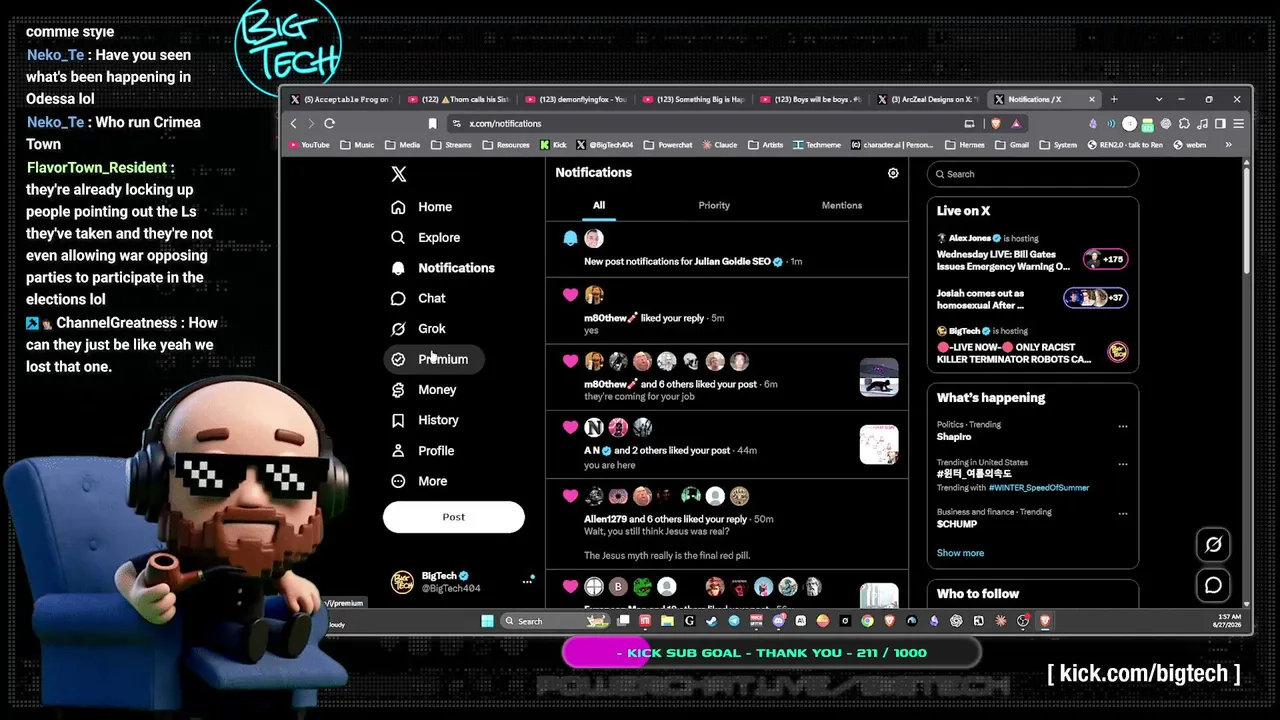Open notification settings gear icon
This screenshot has width=1280, height=720.
pos(893,173)
